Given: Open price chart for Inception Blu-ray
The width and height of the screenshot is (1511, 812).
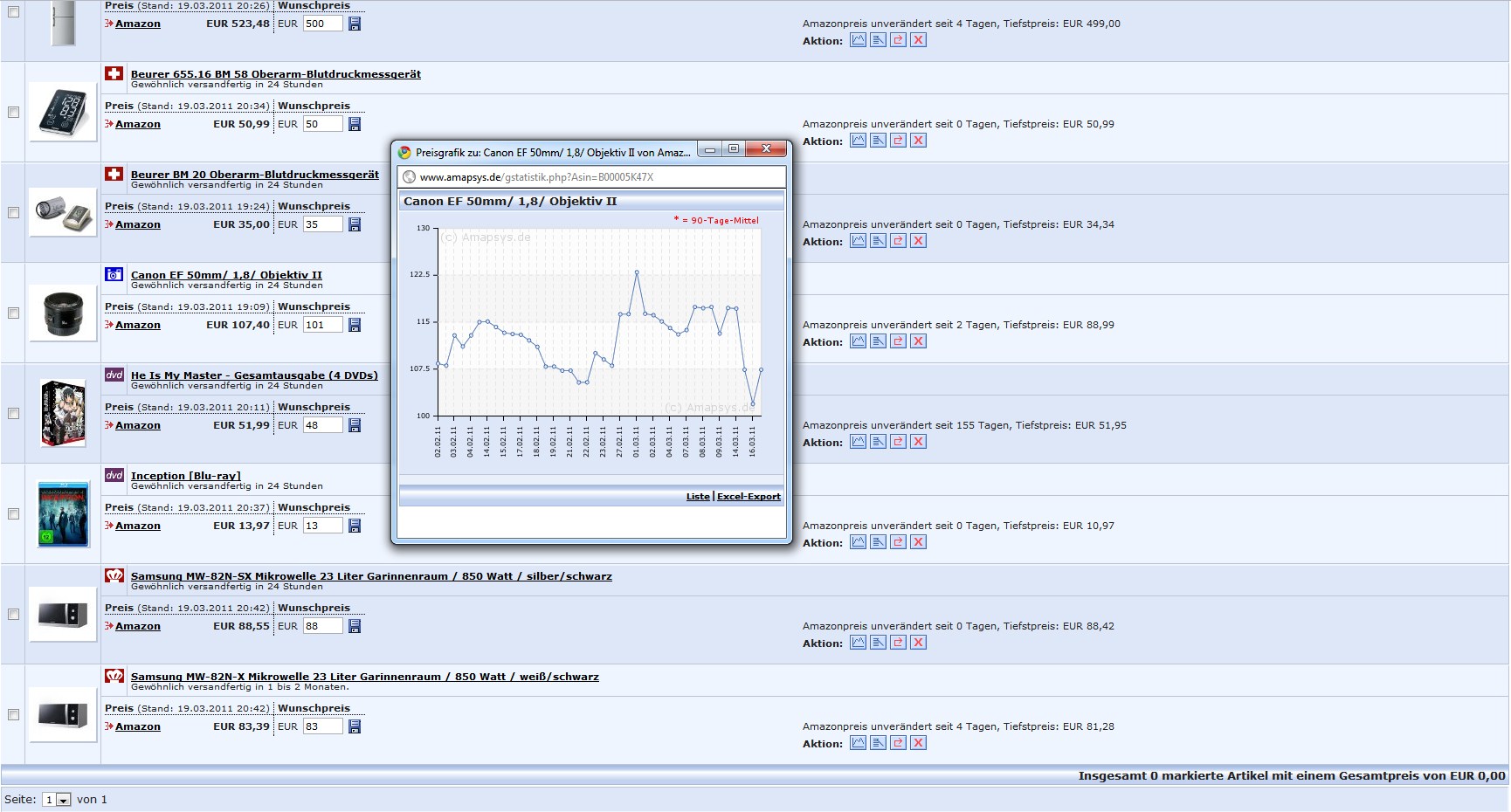Looking at the screenshot, I should tap(858, 542).
